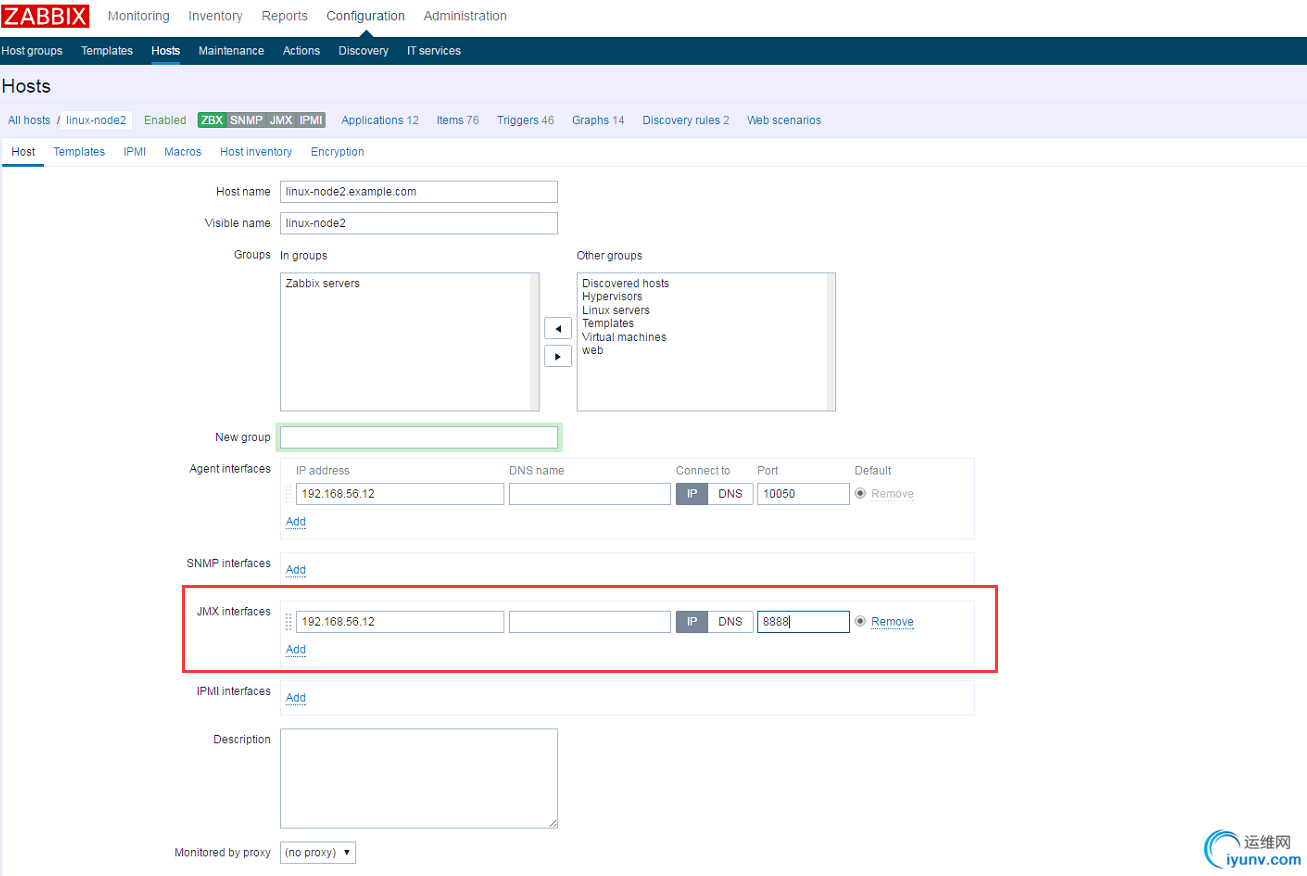The width and height of the screenshot is (1307, 876).
Task: Open the Discovery submenu item
Action: tap(363, 51)
